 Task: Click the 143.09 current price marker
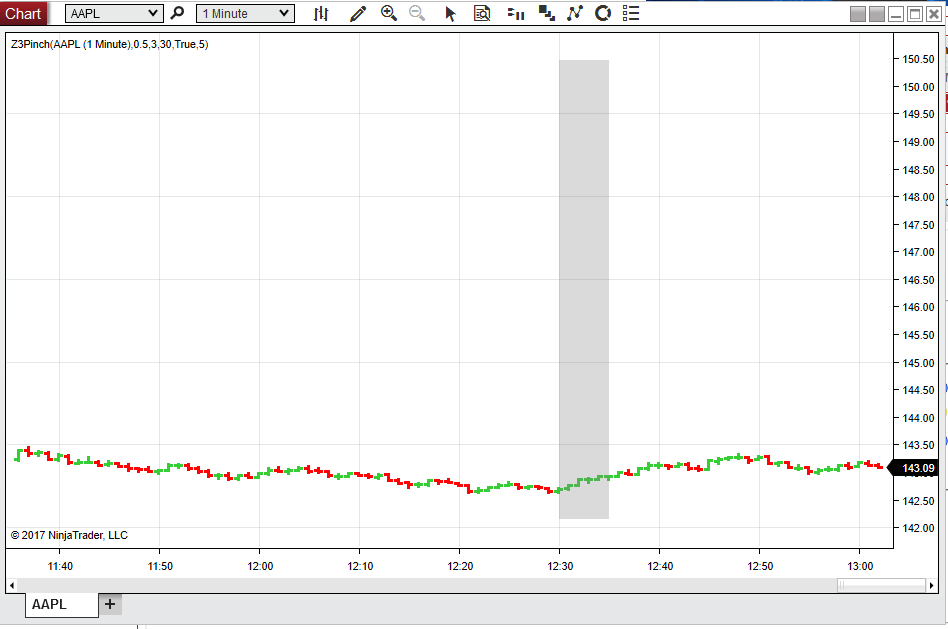pos(914,468)
